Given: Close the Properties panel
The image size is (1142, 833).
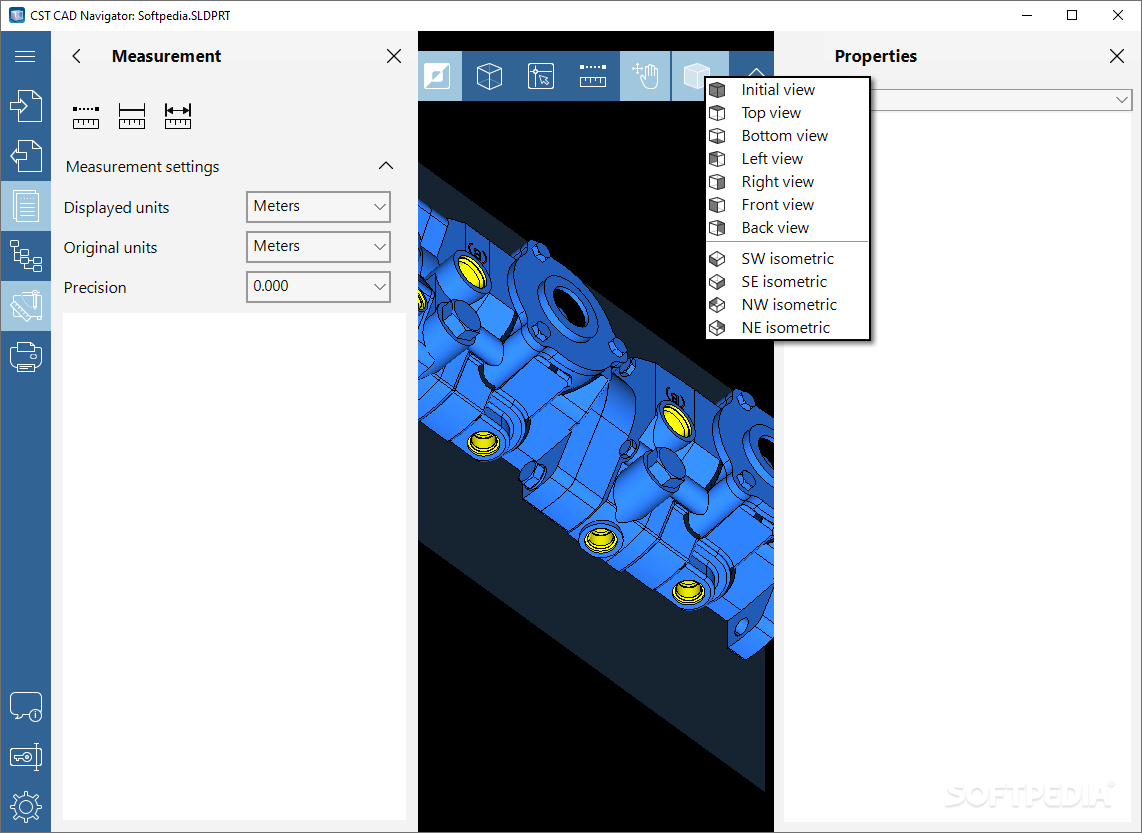Looking at the screenshot, I should point(1117,56).
